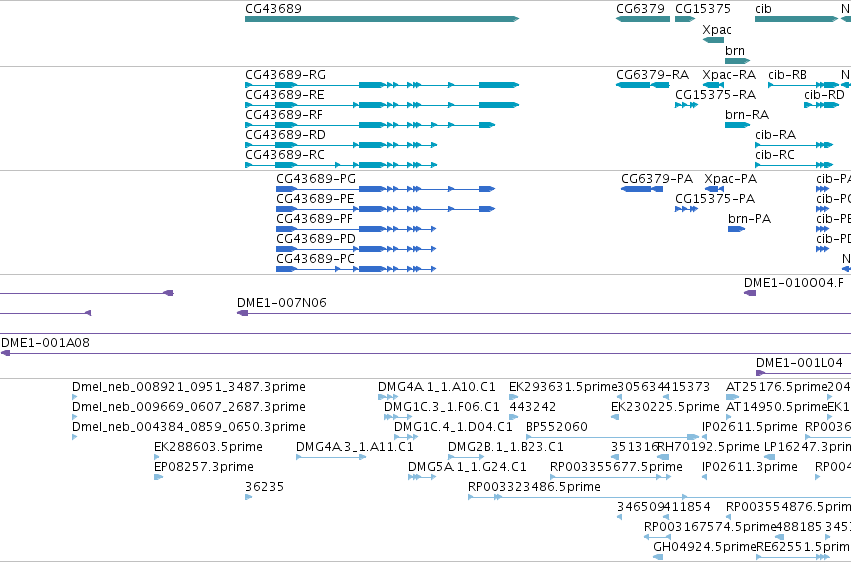Screen dimensions: 851x562
Task: Select the brn-RA transcript label
Action: click(x=747, y=115)
